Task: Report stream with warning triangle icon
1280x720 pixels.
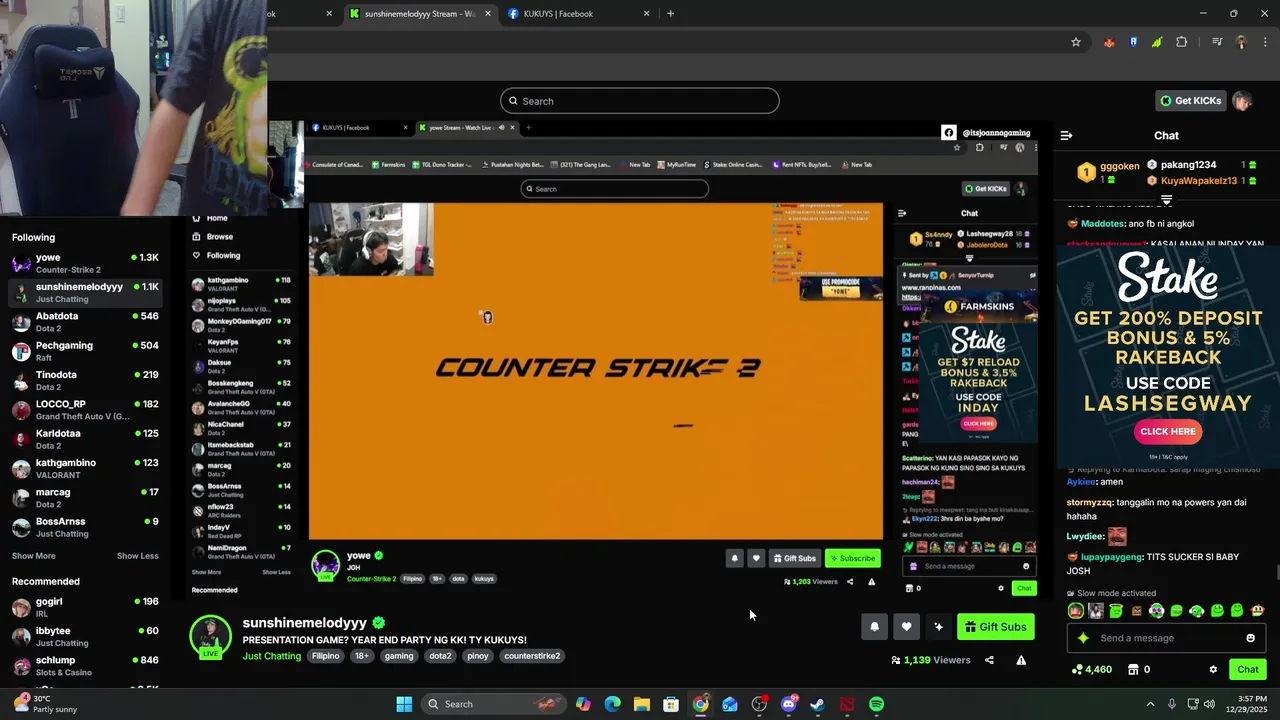Action: click(1021, 660)
